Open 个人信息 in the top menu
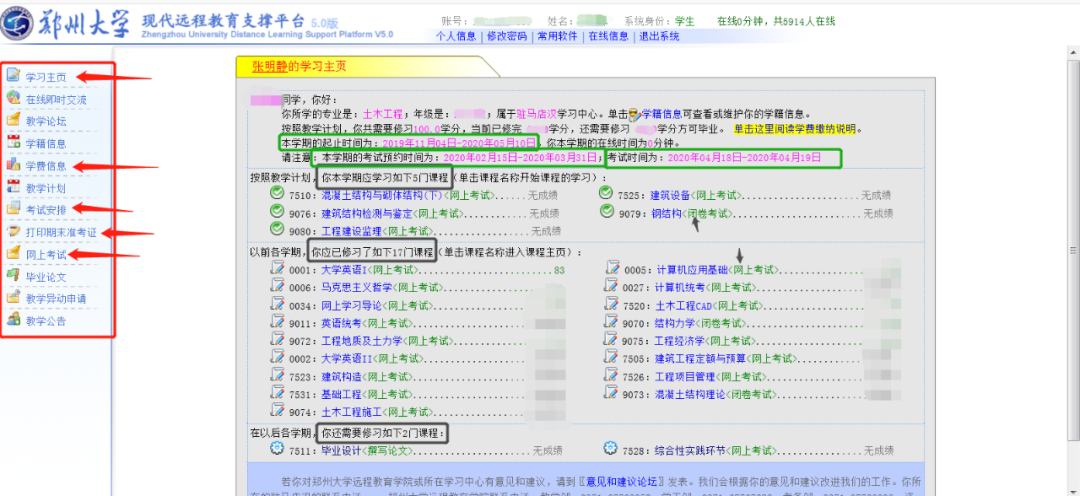The width and height of the screenshot is (1080, 496). (x=456, y=36)
